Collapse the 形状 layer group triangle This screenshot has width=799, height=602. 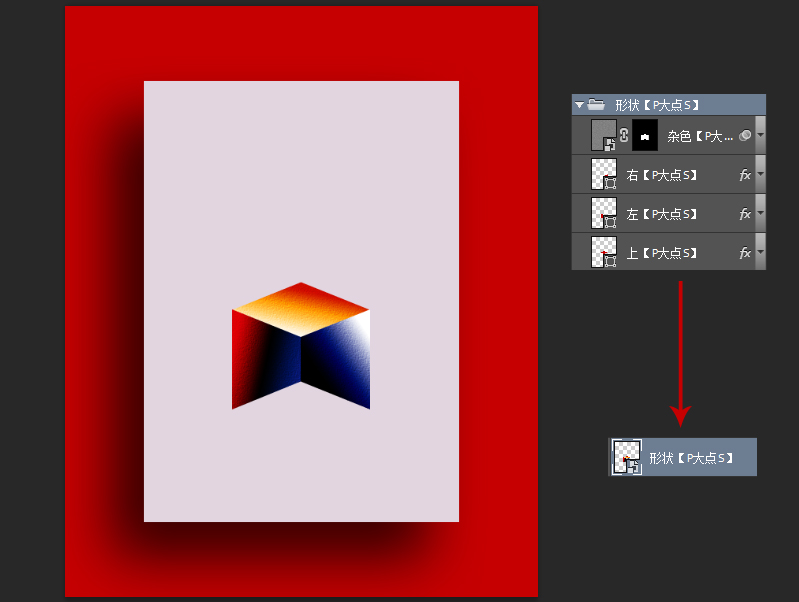pyautogui.click(x=578, y=104)
